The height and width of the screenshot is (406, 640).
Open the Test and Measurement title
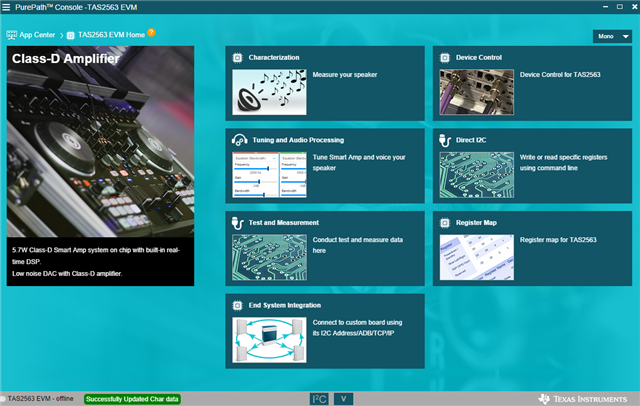point(284,222)
